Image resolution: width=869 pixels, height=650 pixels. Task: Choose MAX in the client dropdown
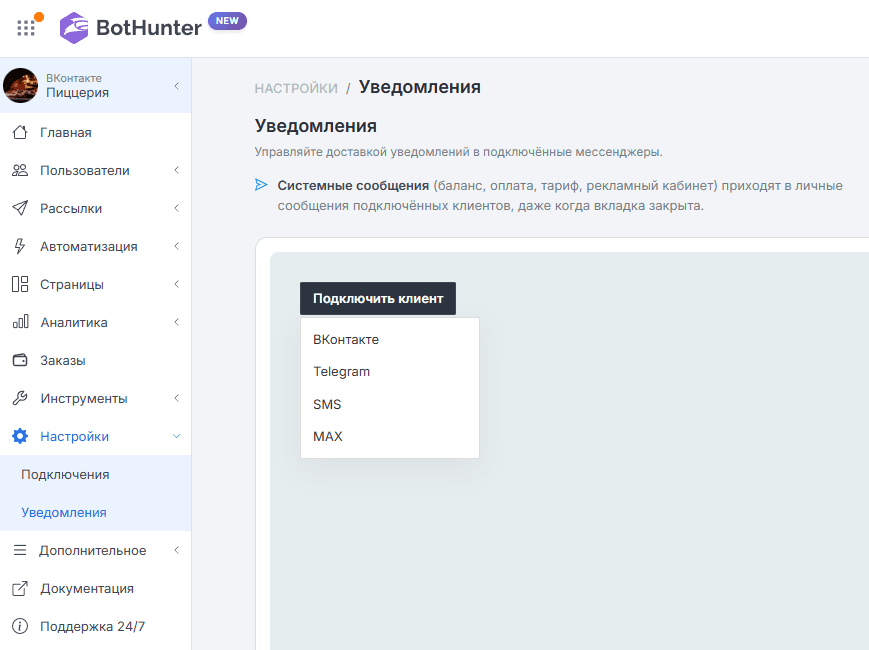click(390, 437)
